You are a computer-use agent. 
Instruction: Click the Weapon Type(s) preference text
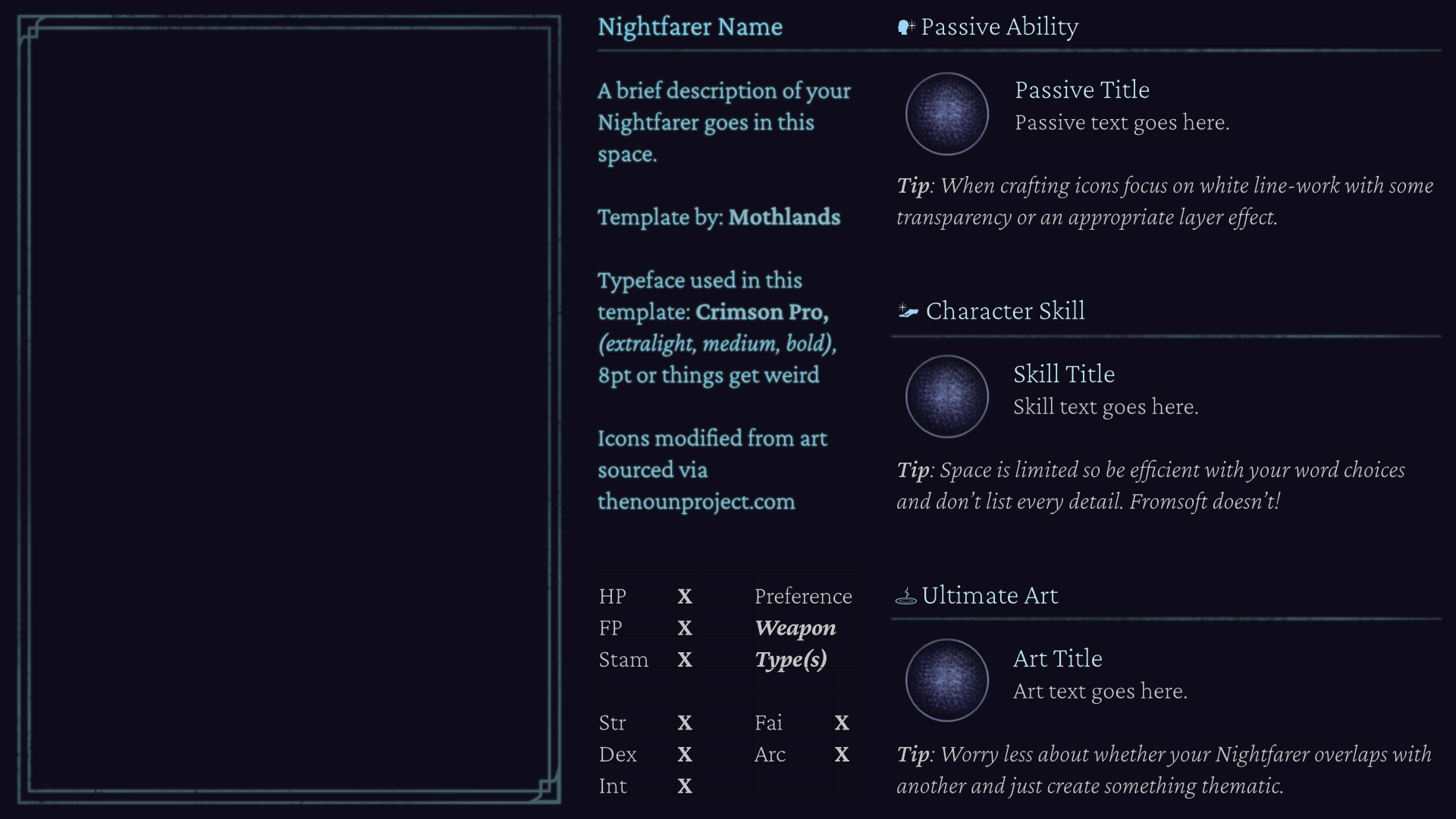[x=795, y=645]
